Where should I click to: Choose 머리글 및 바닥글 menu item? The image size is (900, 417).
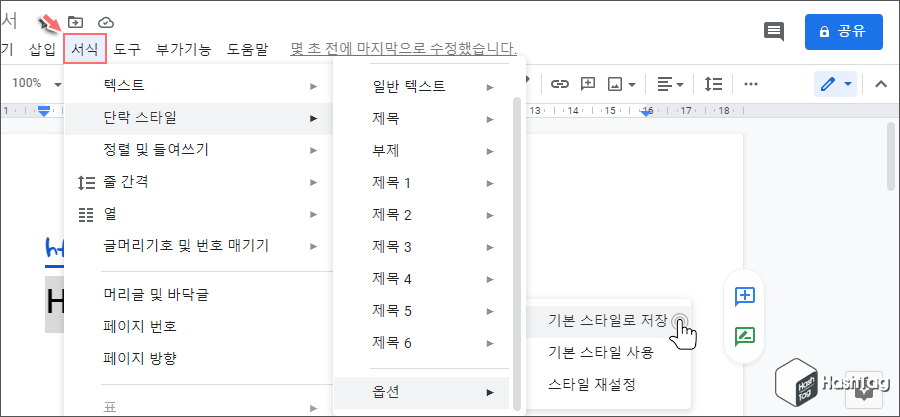199,295
